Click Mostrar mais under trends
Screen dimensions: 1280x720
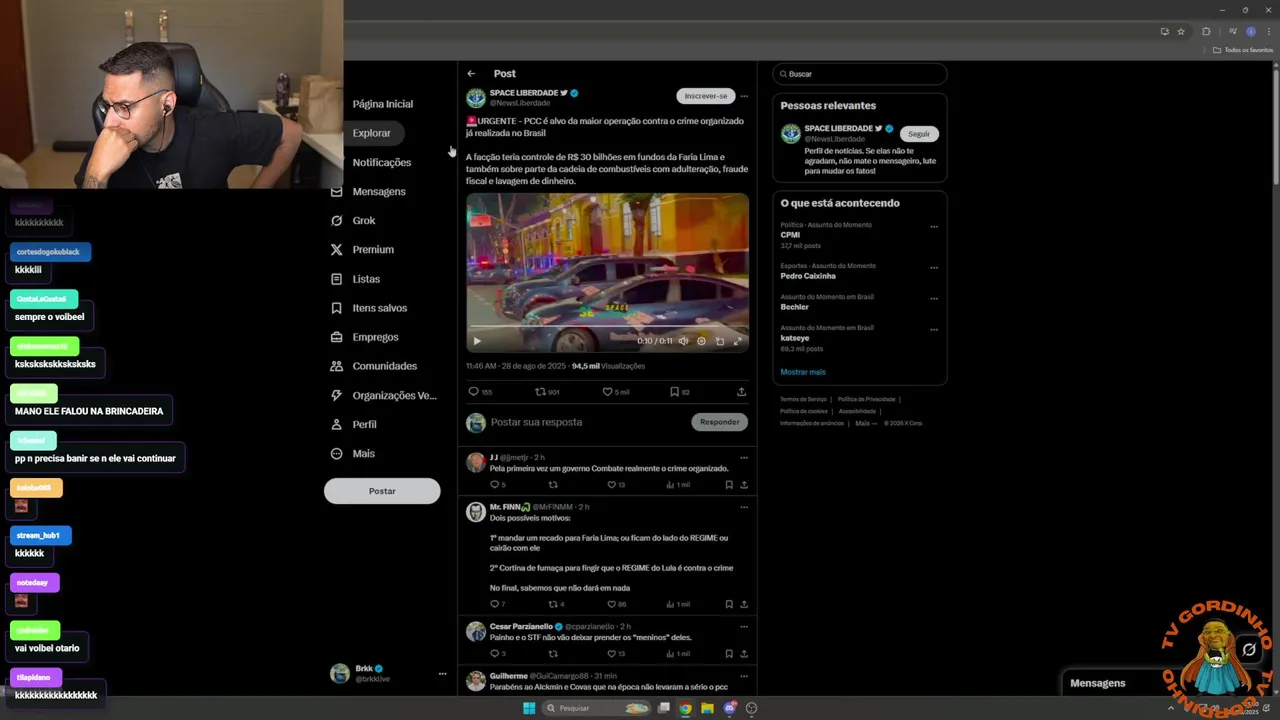[803, 372]
